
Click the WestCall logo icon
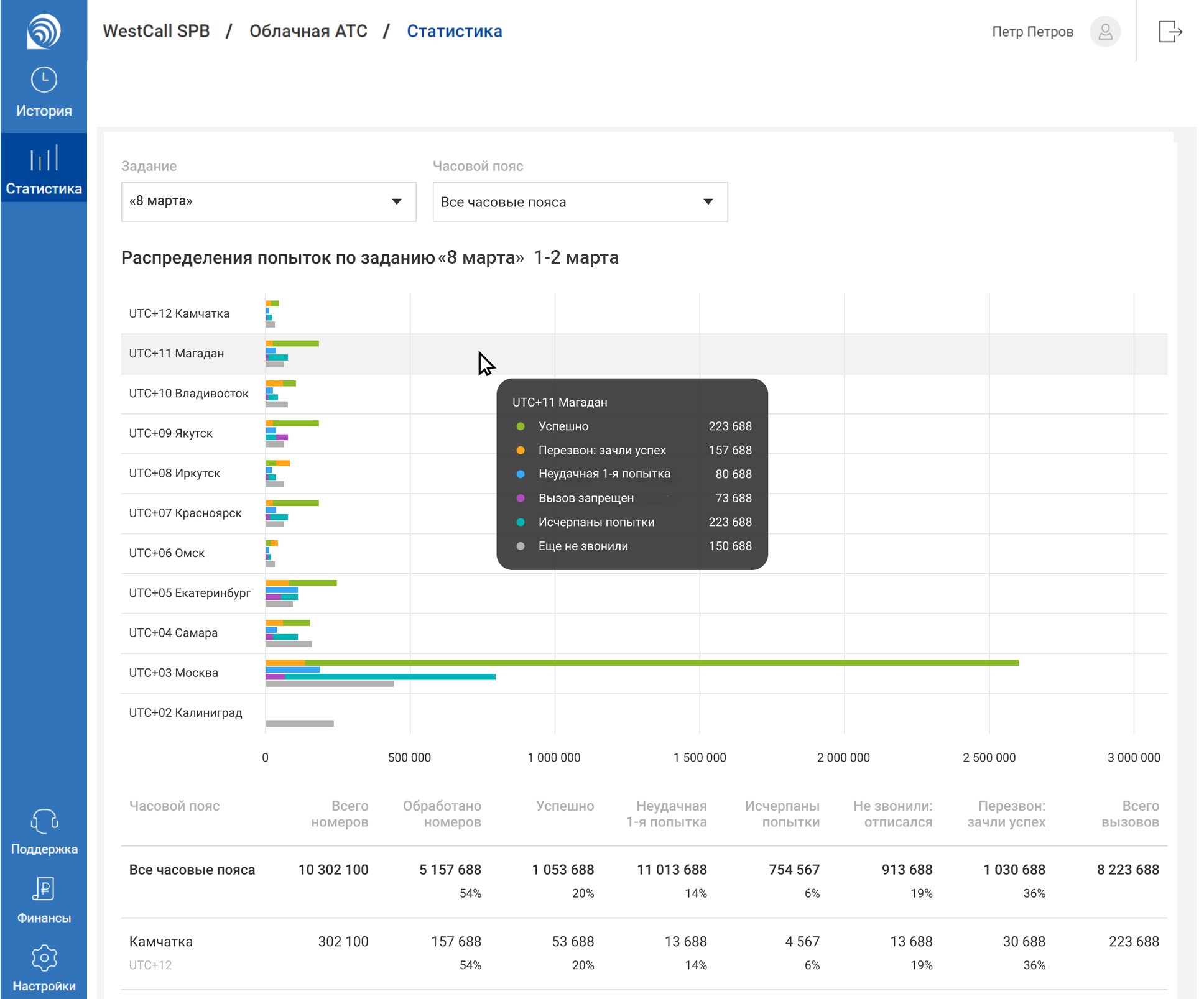point(44,30)
